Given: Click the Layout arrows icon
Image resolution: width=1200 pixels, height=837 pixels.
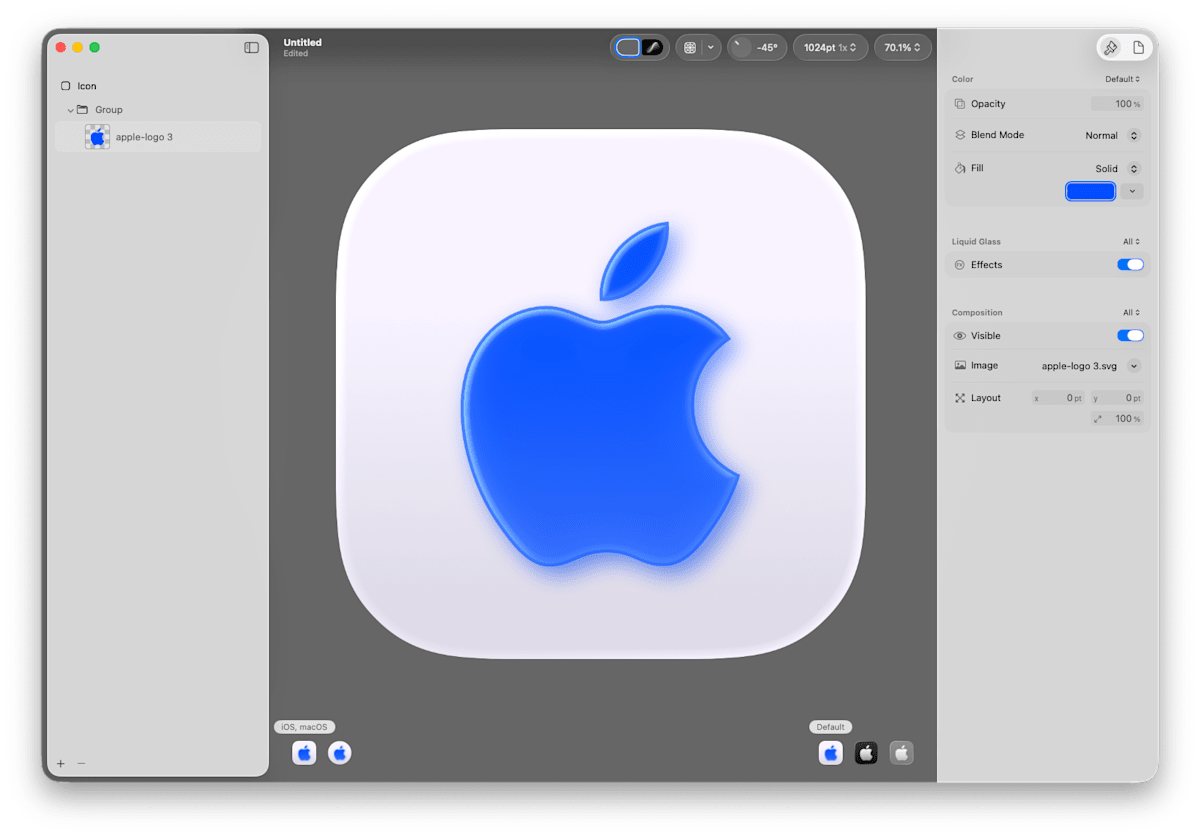Looking at the screenshot, I should click(x=960, y=398).
